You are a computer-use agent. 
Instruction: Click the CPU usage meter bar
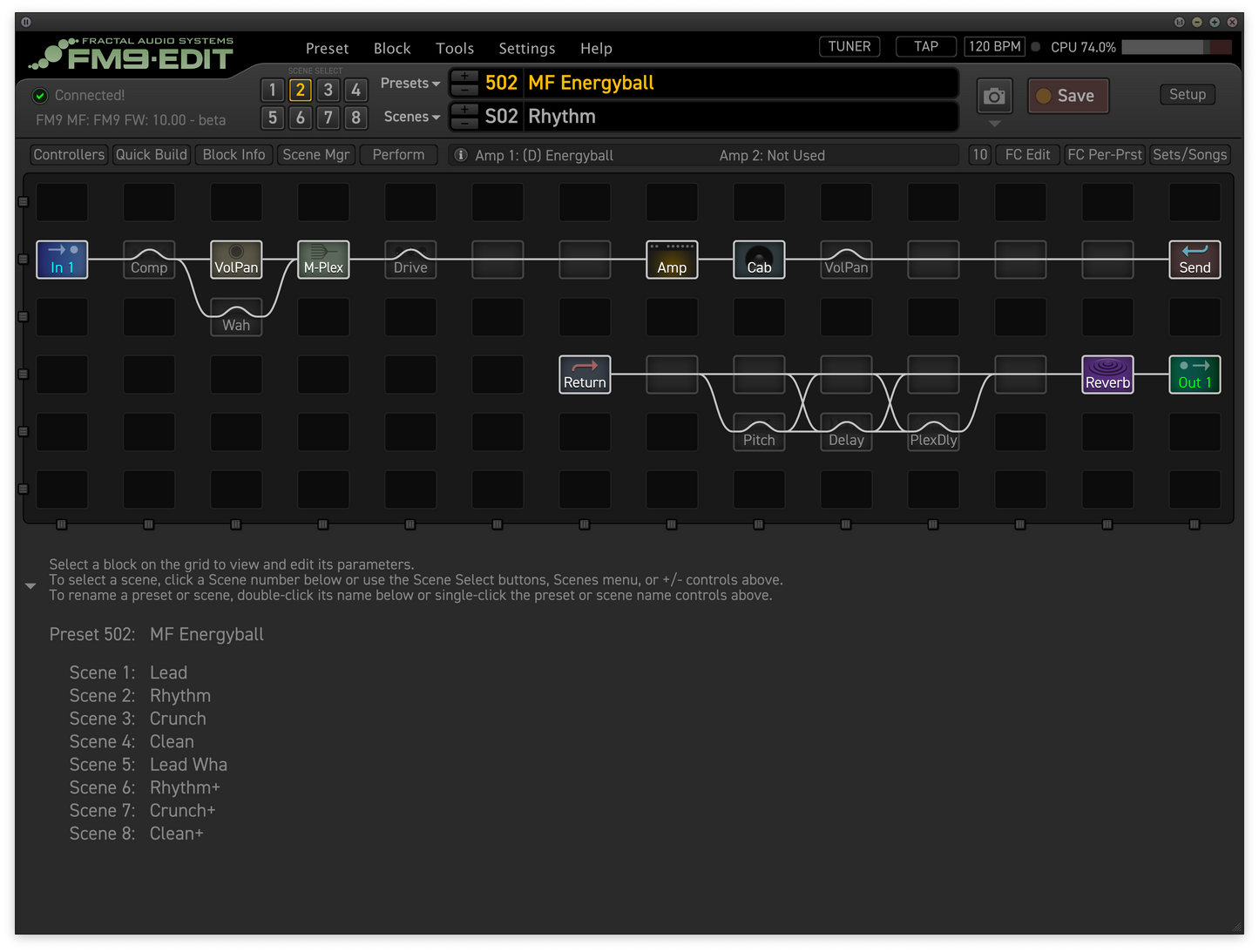pos(1176,47)
